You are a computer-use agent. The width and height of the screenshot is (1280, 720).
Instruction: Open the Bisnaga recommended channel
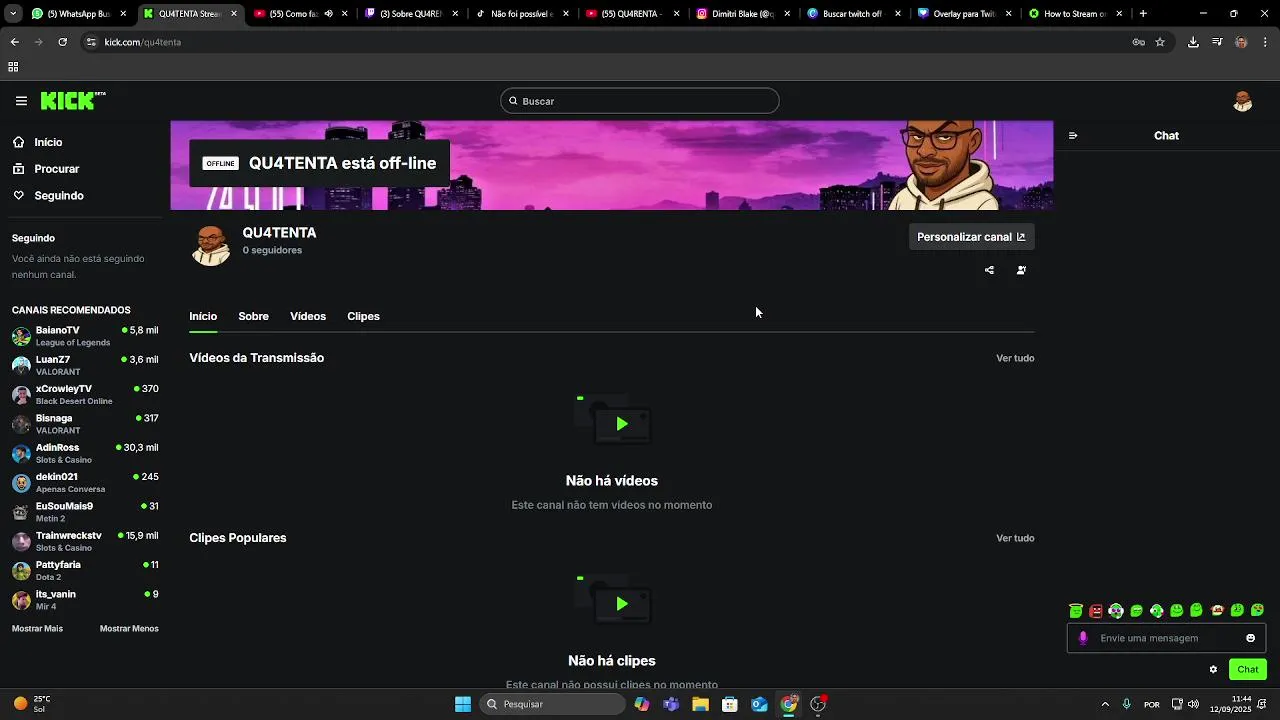click(85, 424)
